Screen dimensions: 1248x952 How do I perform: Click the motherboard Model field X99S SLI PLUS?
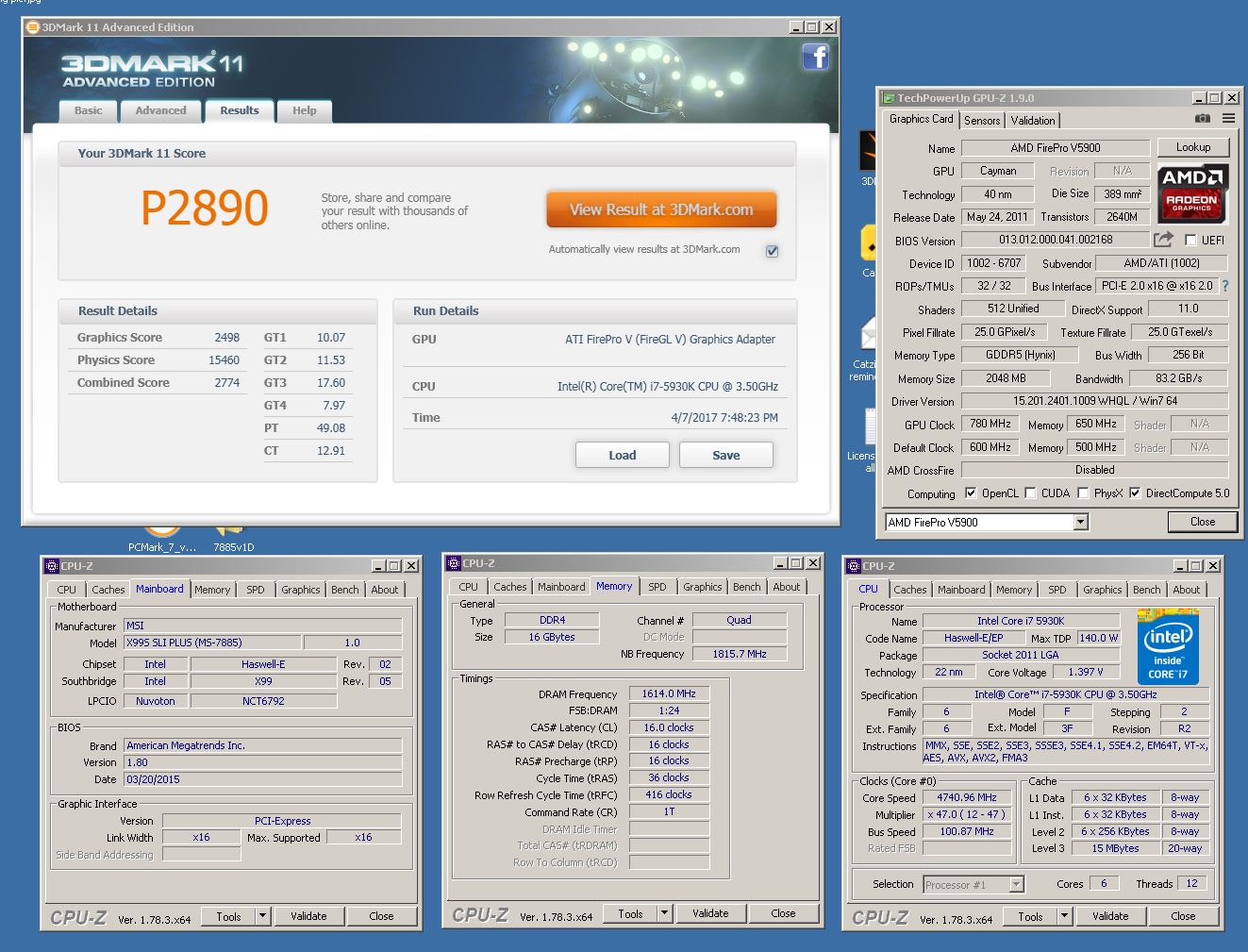(x=213, y=643)
